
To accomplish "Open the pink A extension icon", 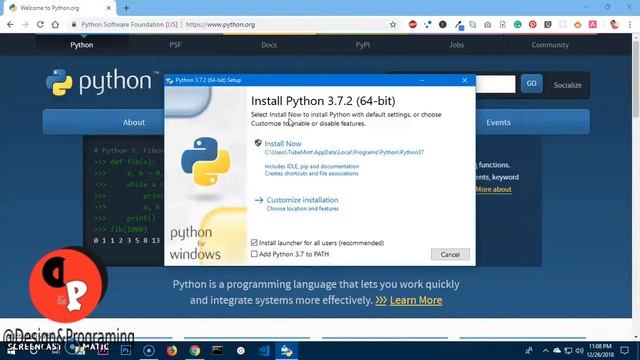I will point(593,24).
